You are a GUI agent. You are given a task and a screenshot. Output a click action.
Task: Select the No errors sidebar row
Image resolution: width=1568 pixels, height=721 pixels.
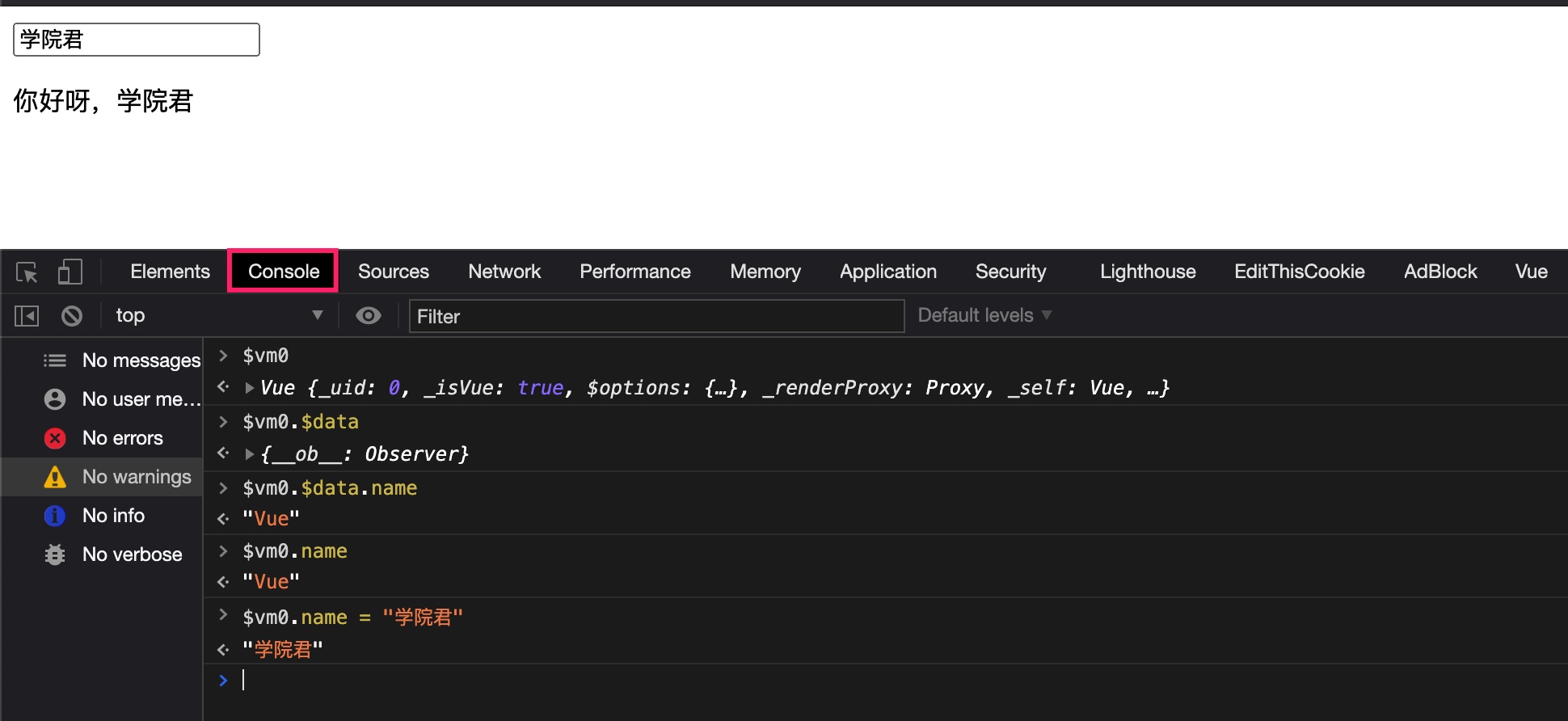[102, 438]
